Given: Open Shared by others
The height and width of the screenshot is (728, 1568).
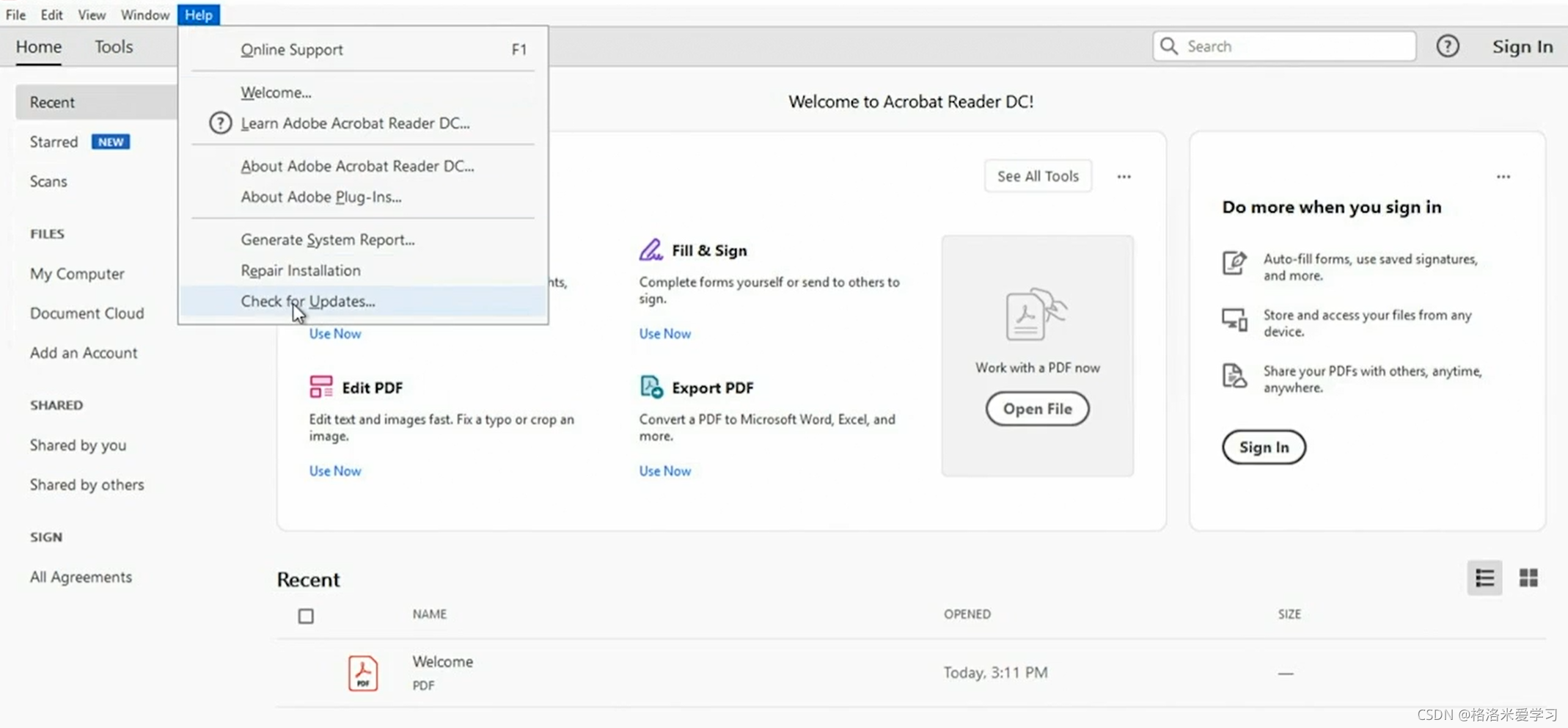Looking at the screenshot, I should point(87,485).
